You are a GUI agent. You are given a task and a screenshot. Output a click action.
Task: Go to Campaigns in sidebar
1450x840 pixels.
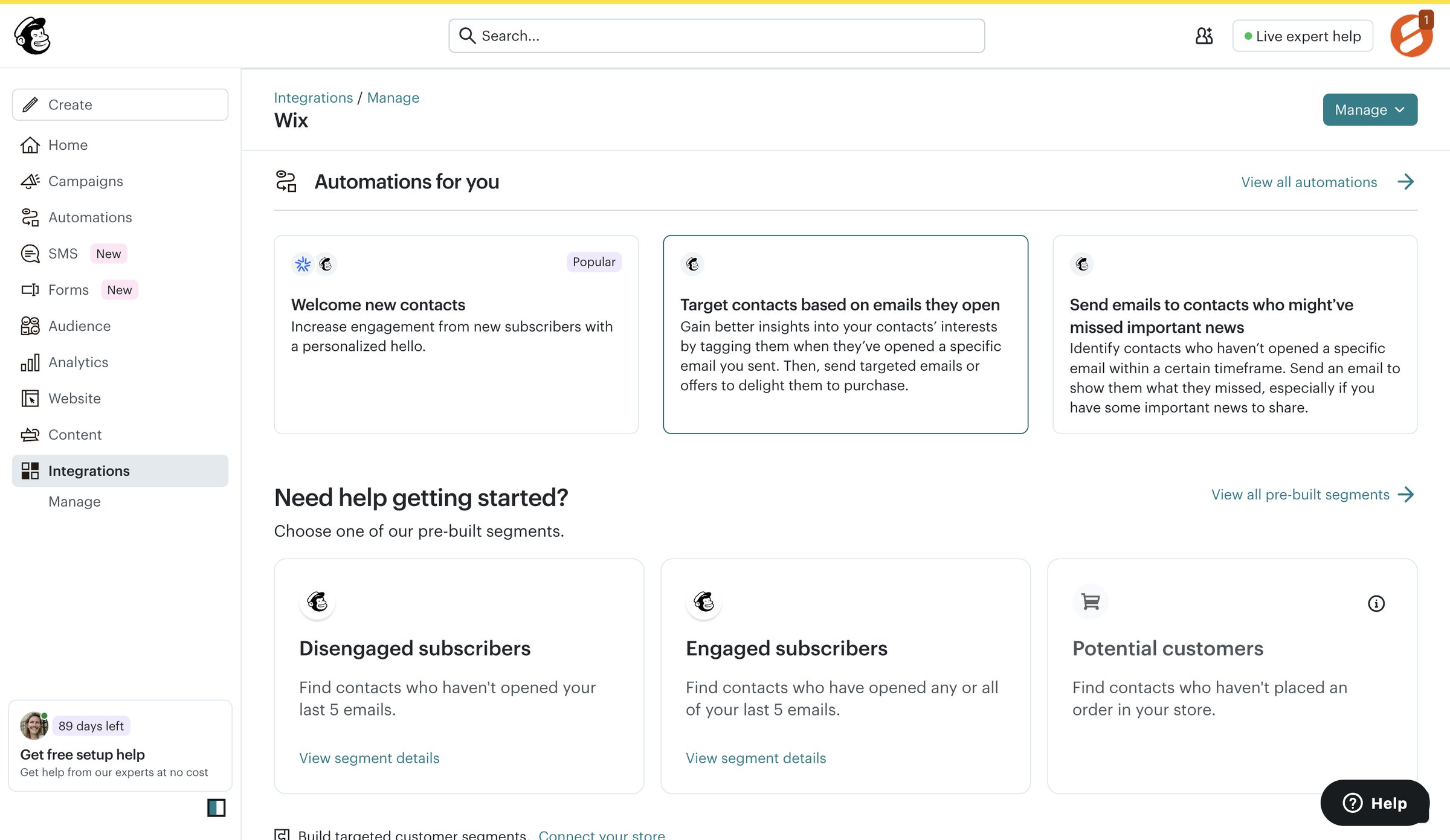(120, 181)
